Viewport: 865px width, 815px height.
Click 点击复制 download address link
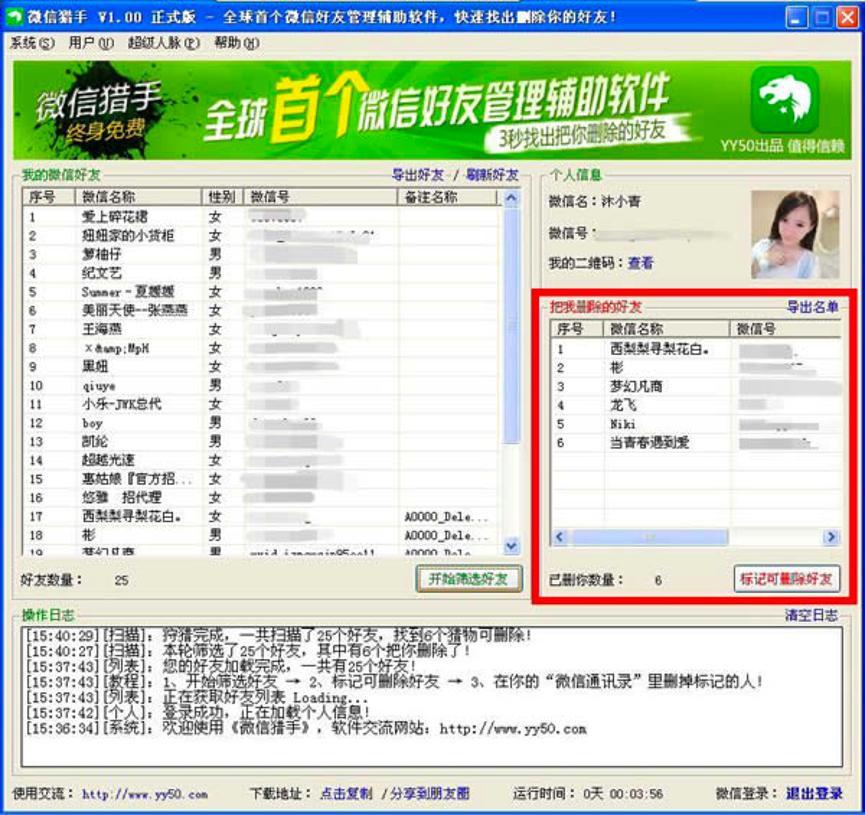point(346,793)
